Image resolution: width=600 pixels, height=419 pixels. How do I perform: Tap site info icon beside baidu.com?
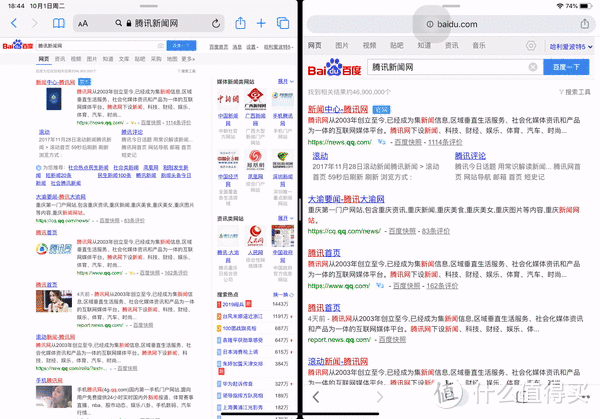coord(430,24)
